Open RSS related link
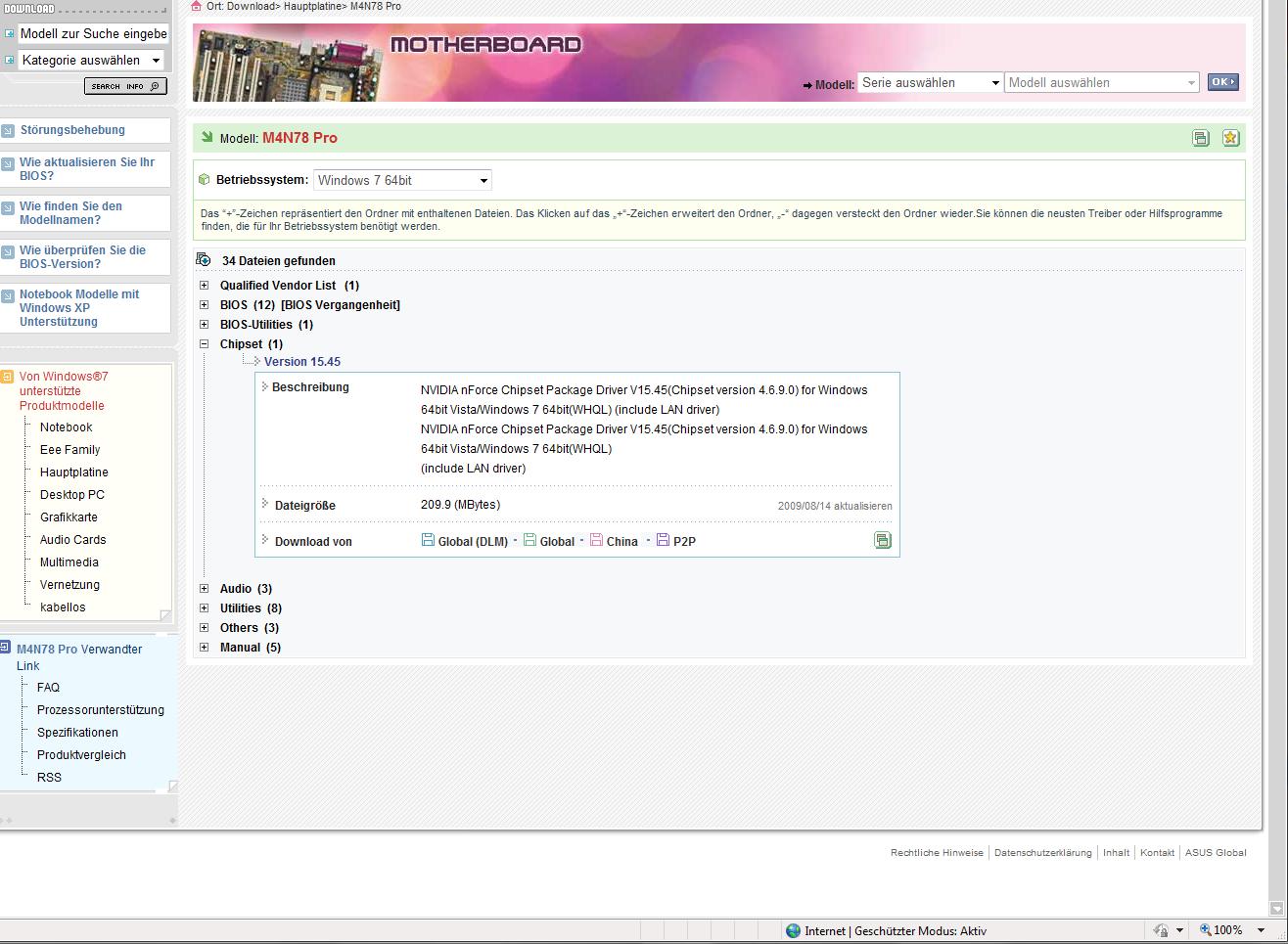This screenshot has height=944, width=1288. pos(49,778)
